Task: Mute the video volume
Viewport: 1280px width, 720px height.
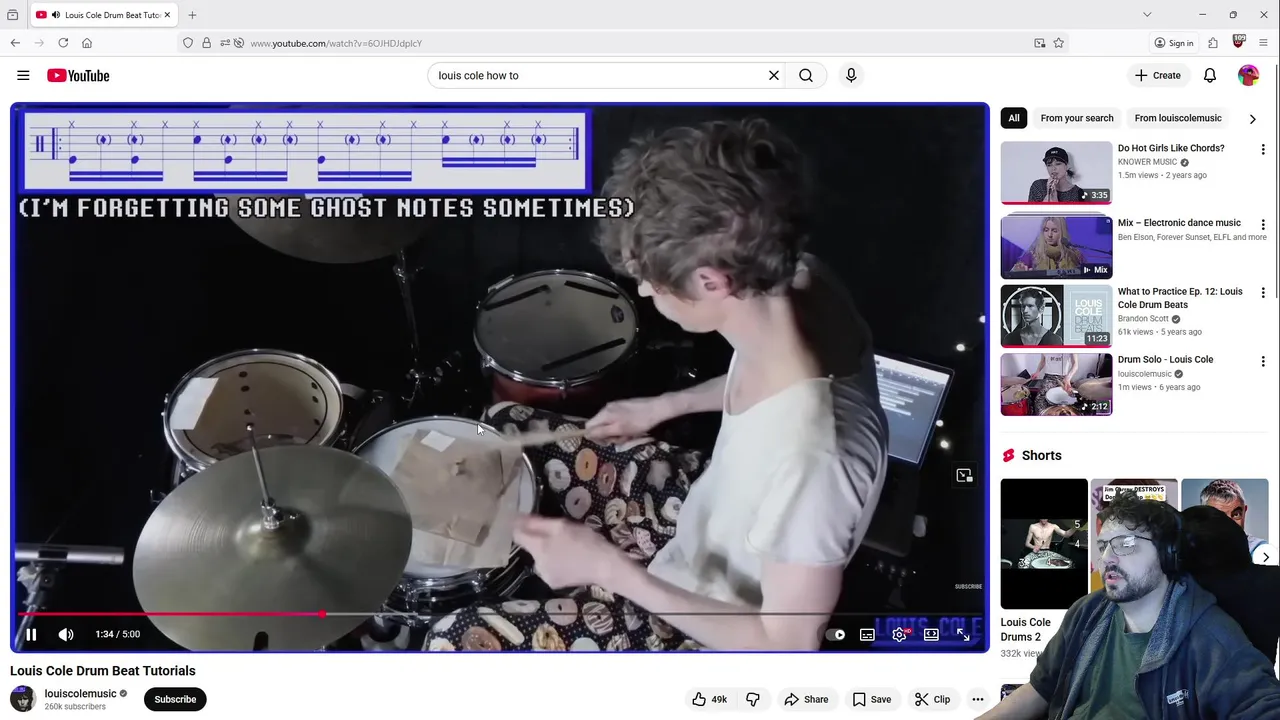Action: click(x=66, y=634)
